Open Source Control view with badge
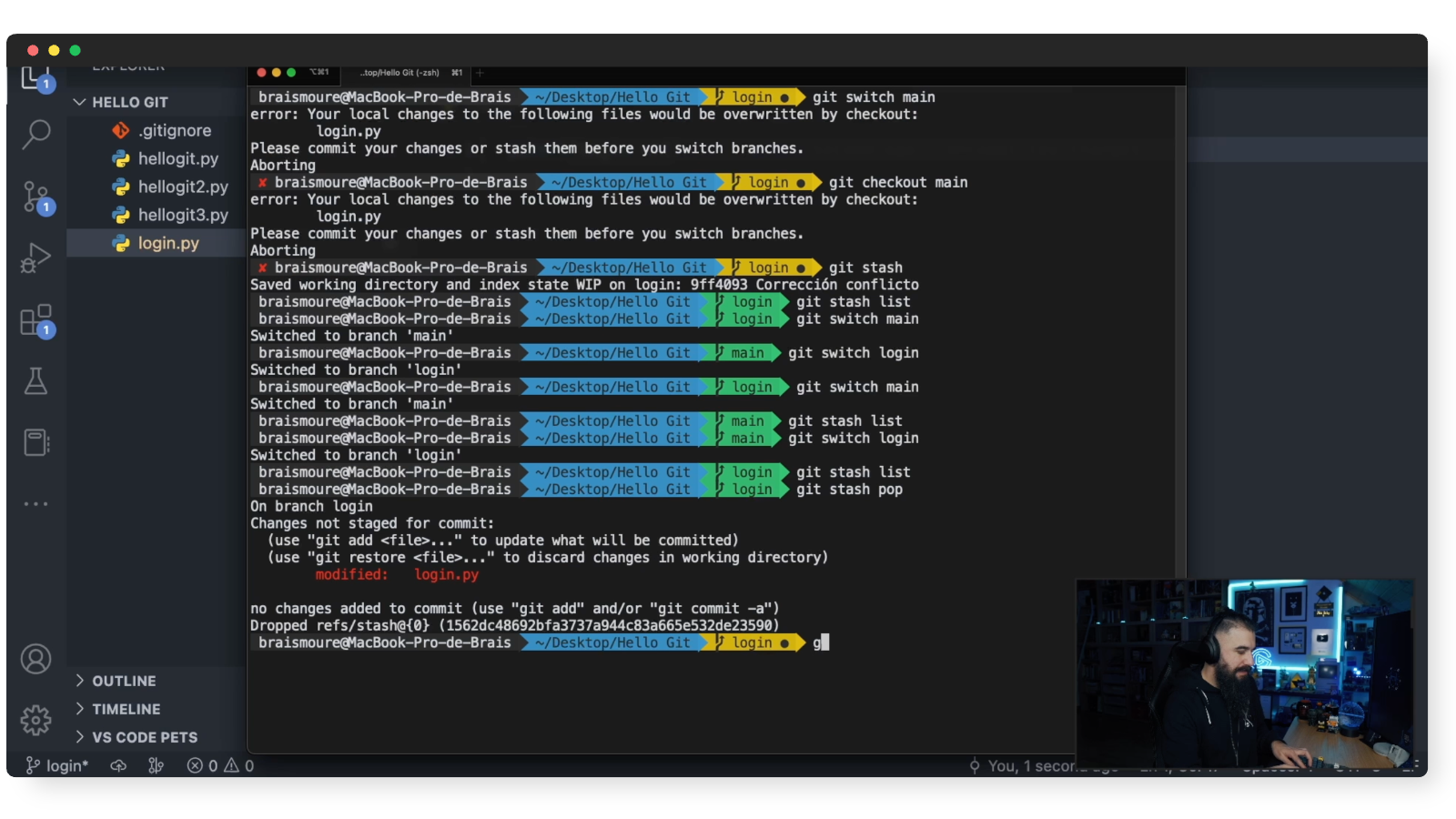 pos(36,197)
